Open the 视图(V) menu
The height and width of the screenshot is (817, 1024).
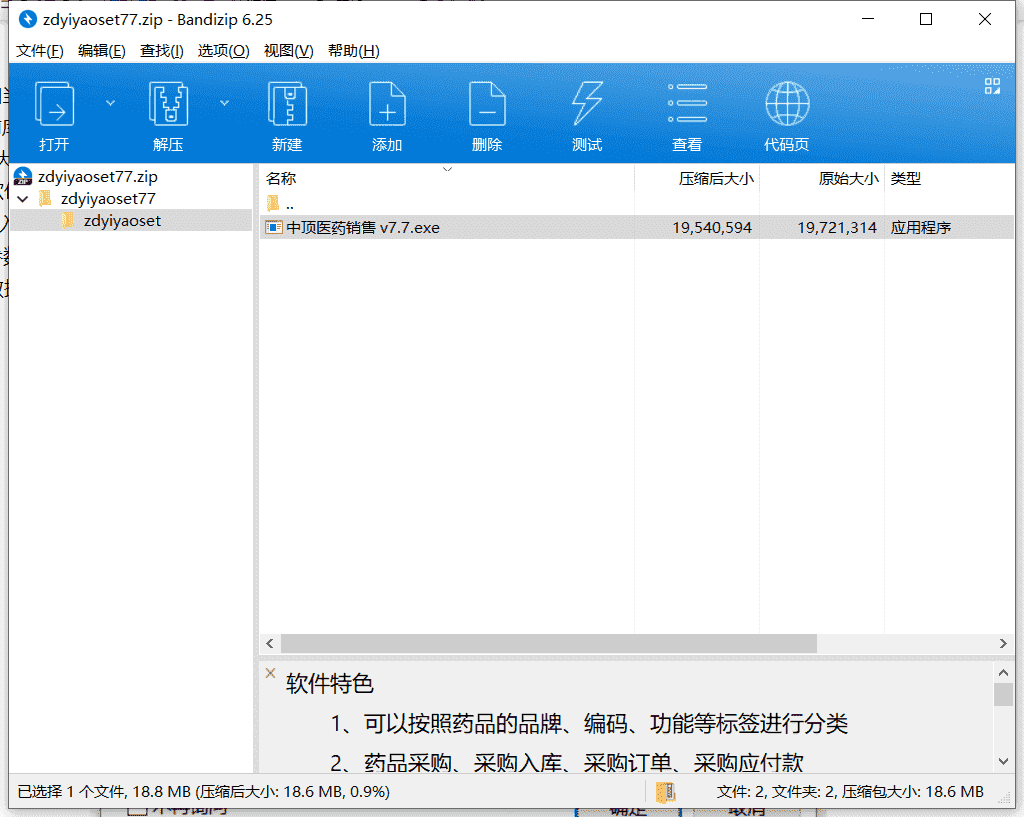[x=288, y=51]
